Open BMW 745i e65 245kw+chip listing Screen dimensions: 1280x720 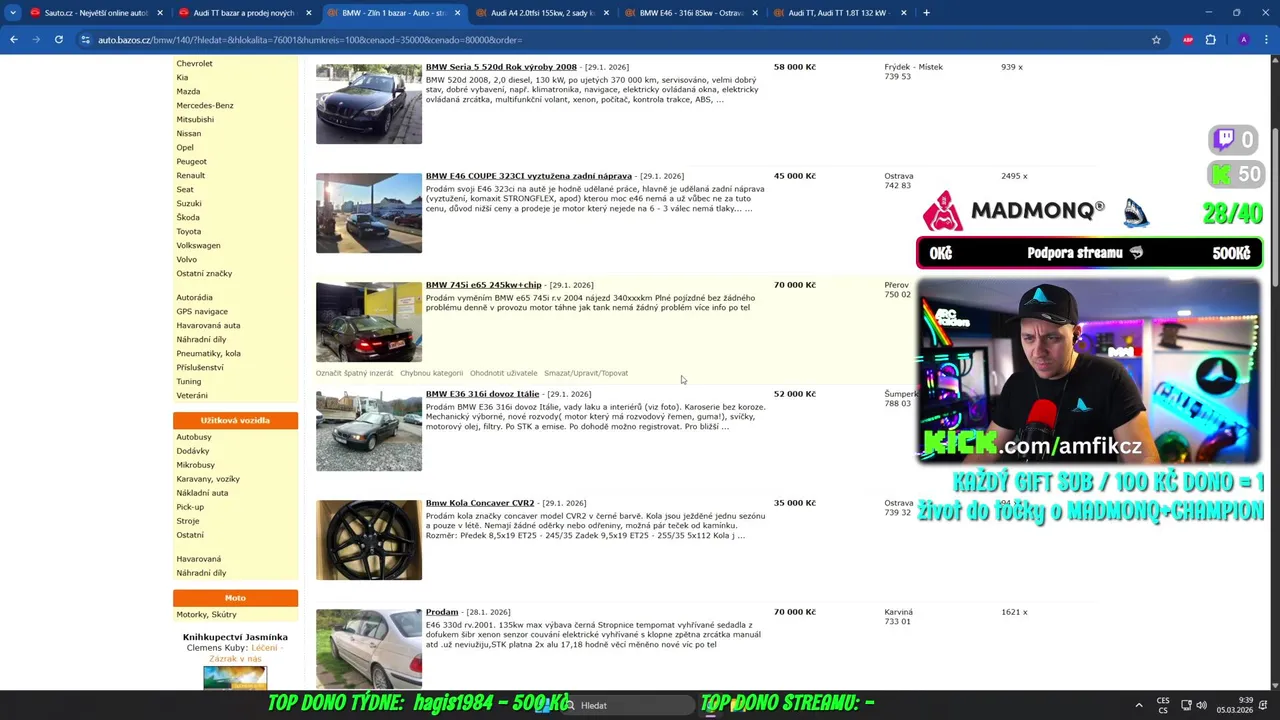pos(483,285)
